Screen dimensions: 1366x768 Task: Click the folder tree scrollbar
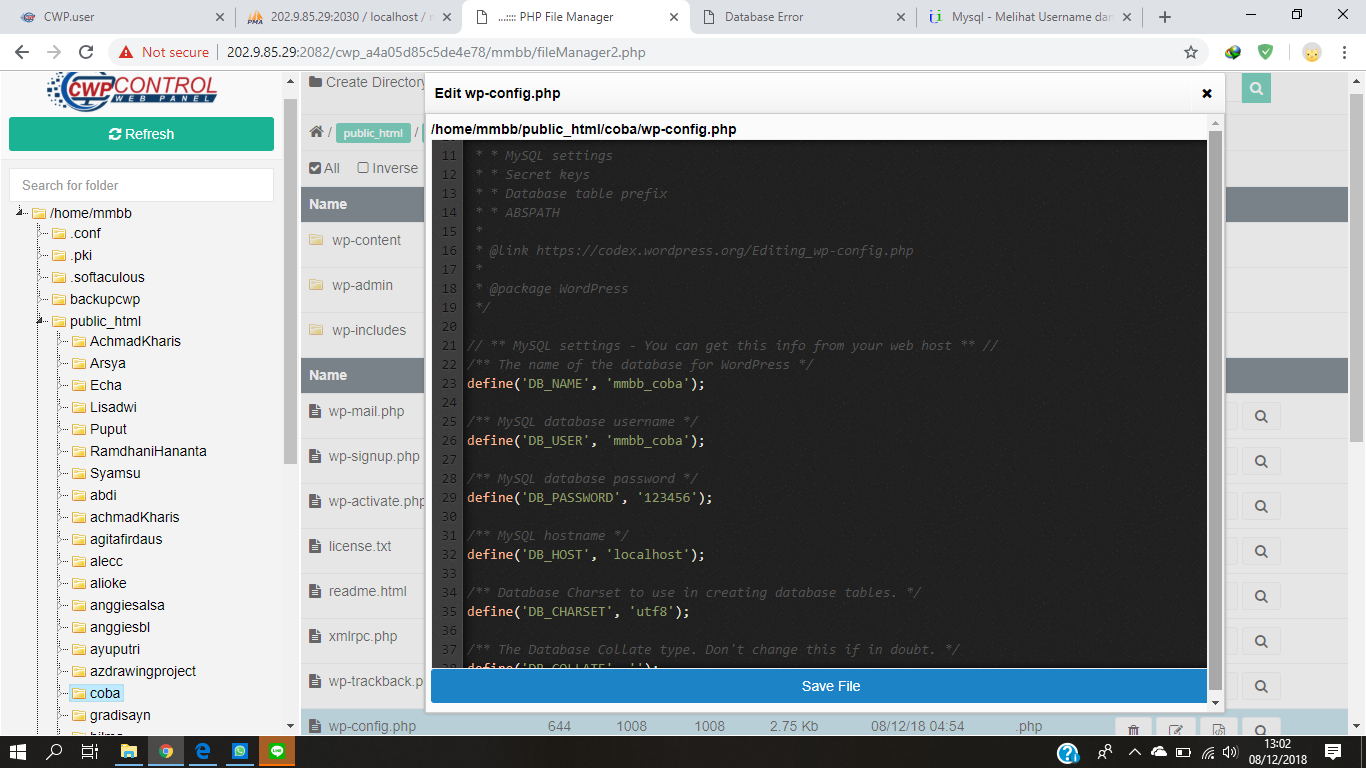291,280
